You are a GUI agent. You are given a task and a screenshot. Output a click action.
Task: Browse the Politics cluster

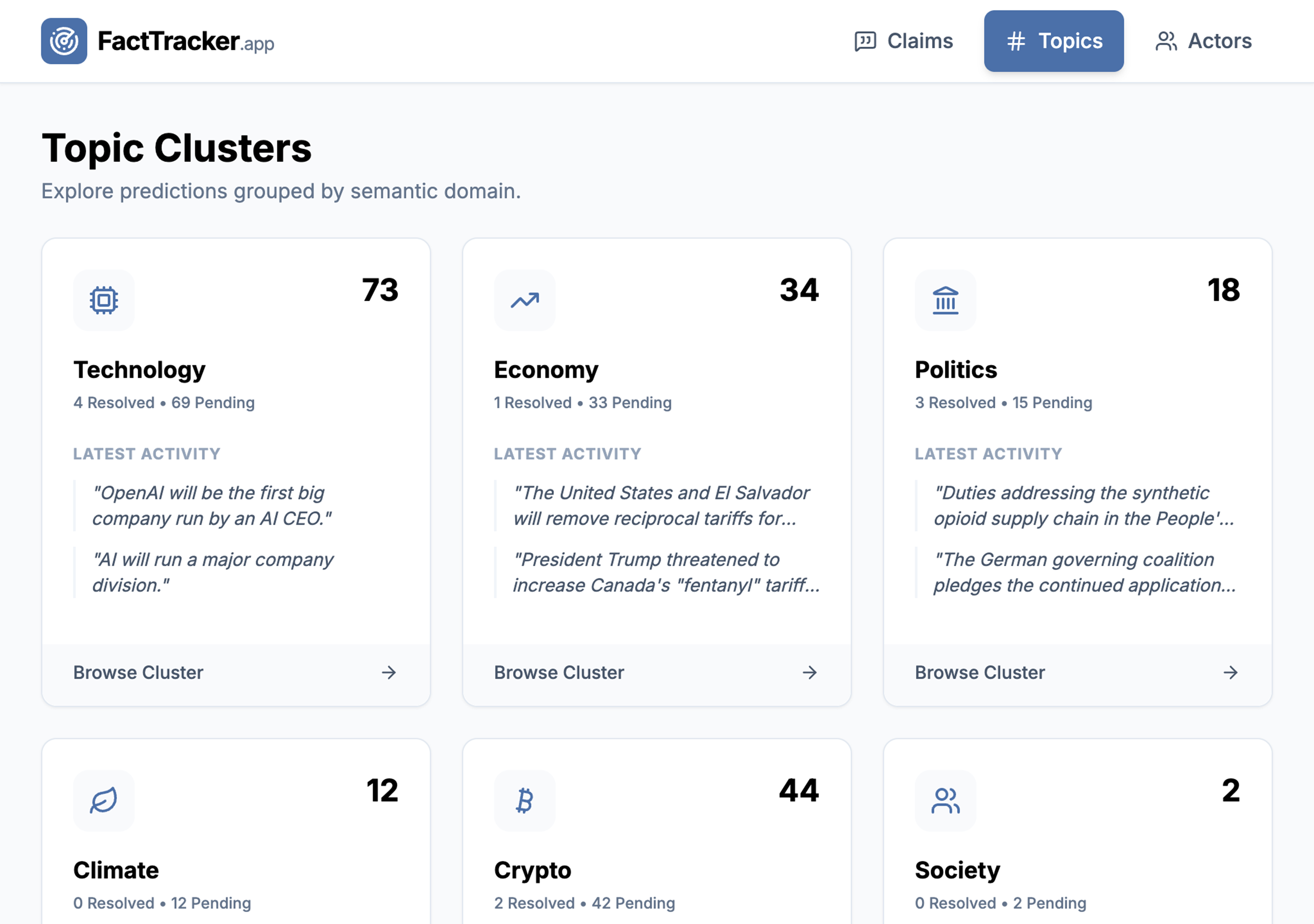tap(980, 672)
